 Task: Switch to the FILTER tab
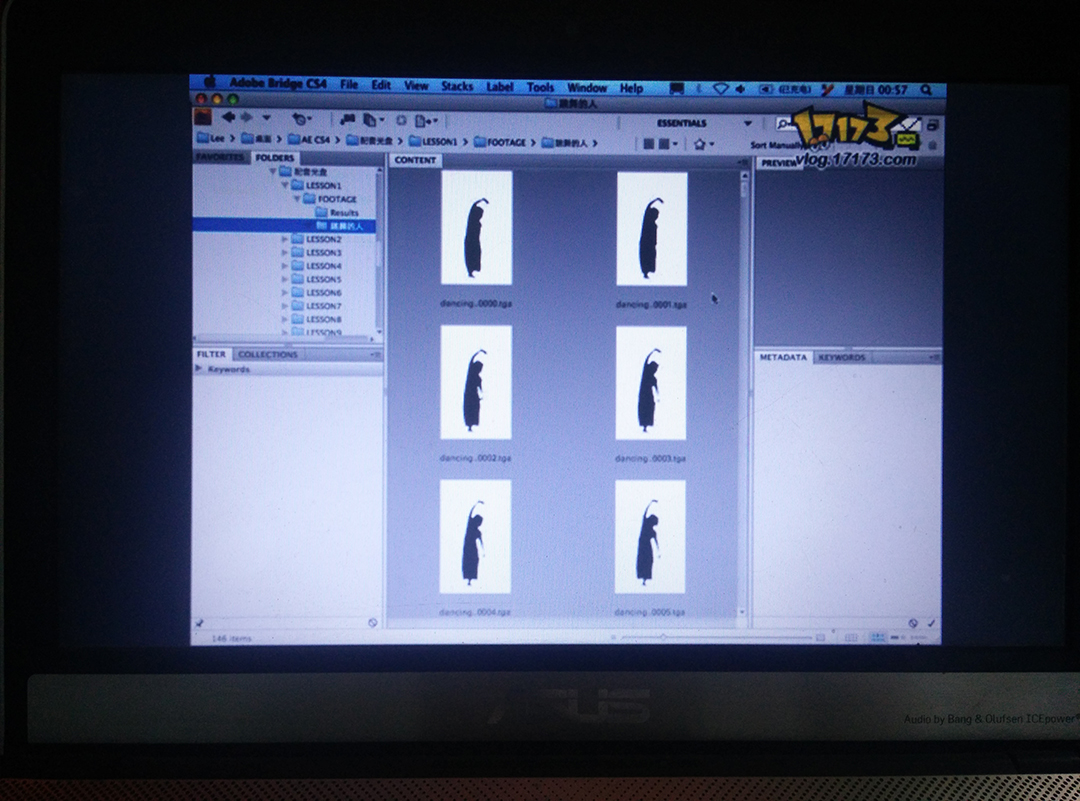pyautogui.click(x=211, y=354)
